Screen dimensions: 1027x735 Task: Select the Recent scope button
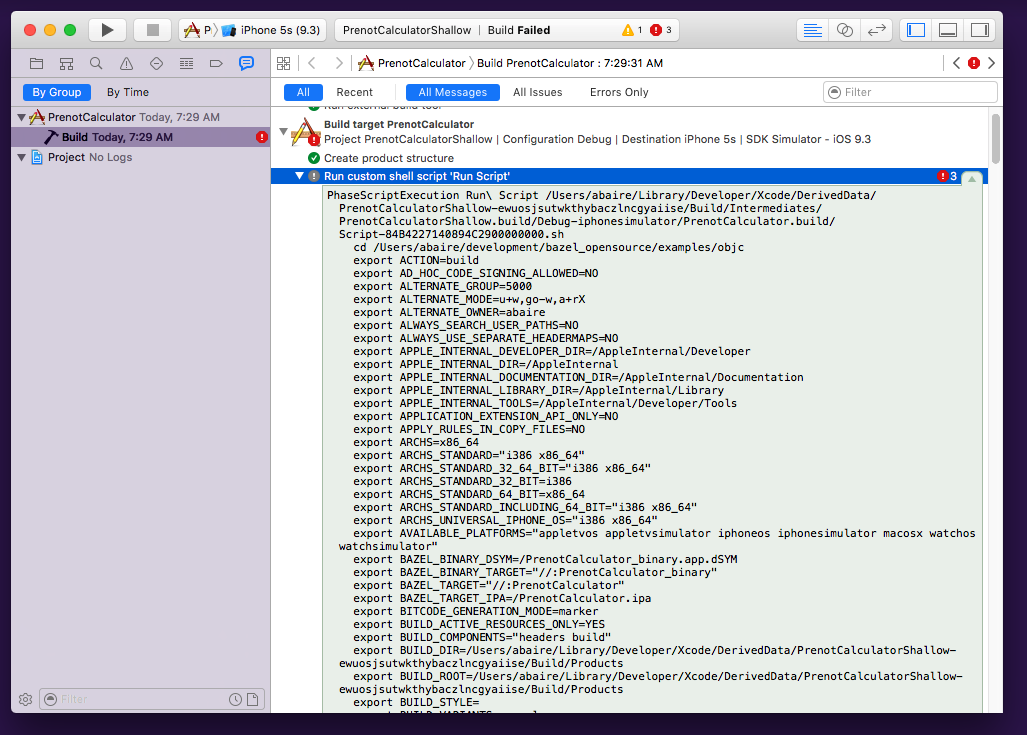pyautogui.click(x=354, y=92)
